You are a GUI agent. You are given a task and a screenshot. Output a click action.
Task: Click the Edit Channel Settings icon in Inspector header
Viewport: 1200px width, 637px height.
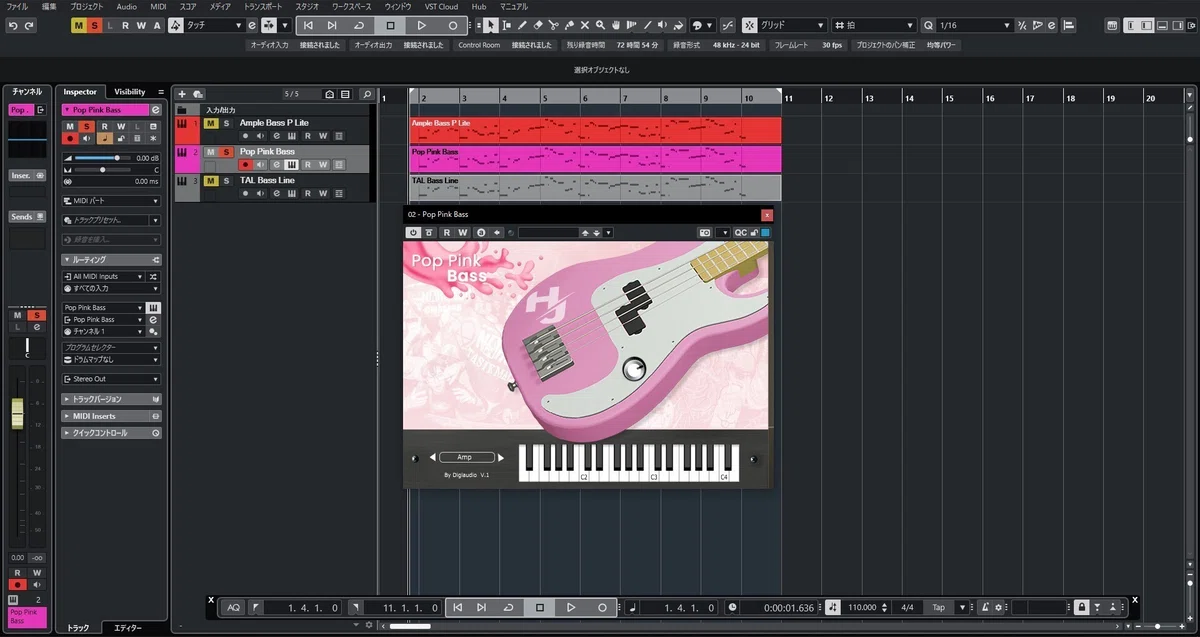(x=155, y=110)
